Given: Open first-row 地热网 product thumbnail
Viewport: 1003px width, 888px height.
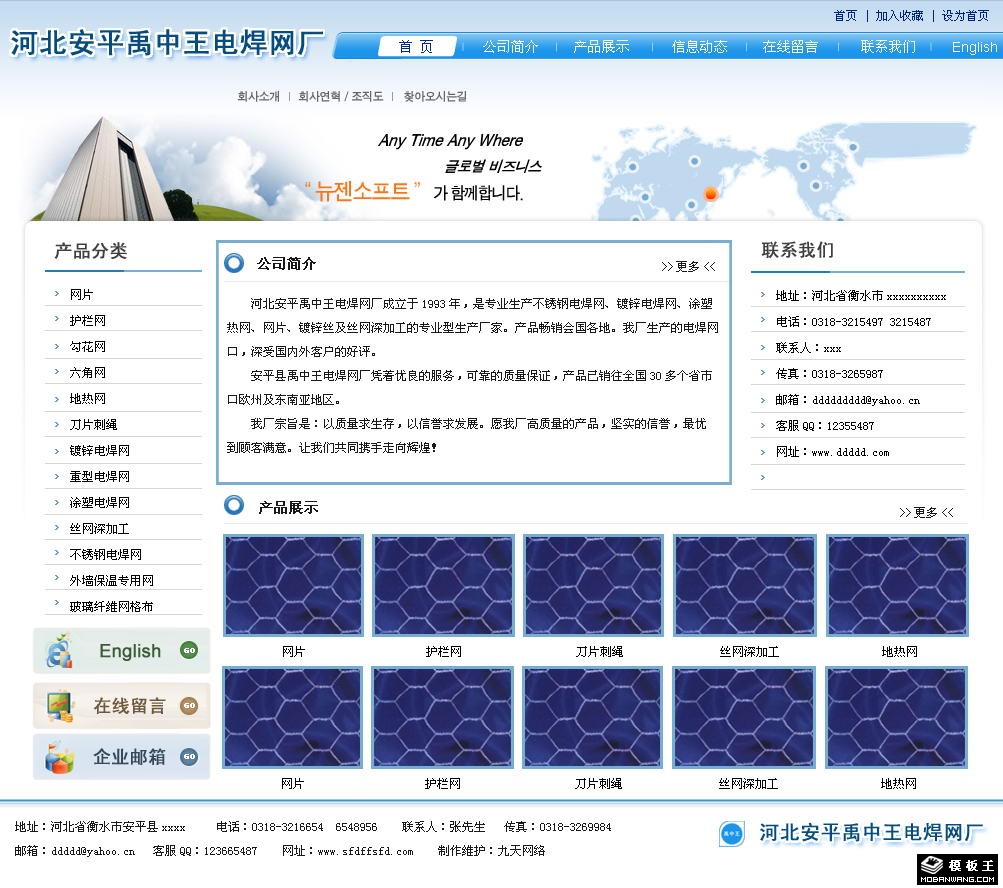Looking at the screenshot, I should coord(897,585).
